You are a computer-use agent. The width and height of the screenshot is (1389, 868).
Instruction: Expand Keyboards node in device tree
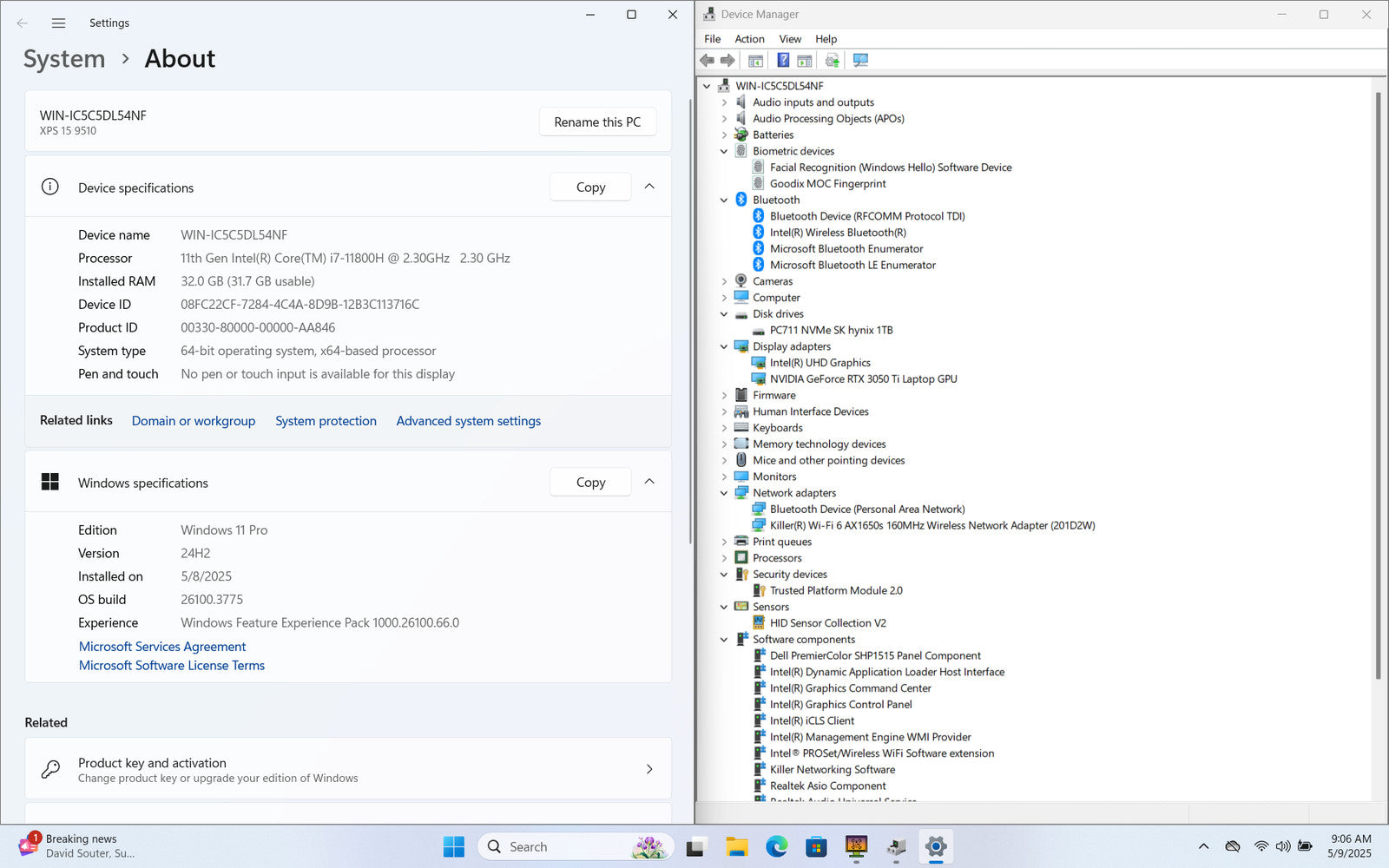pyautogui.click(x=724, y=428)
